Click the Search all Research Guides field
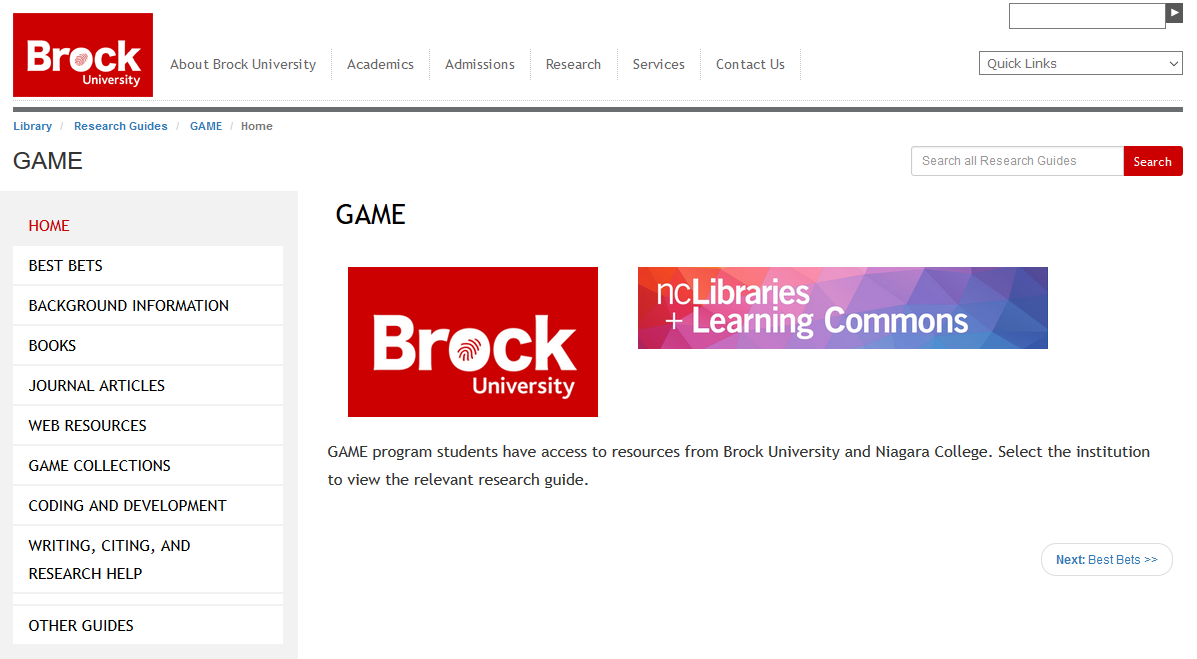 1017,161
